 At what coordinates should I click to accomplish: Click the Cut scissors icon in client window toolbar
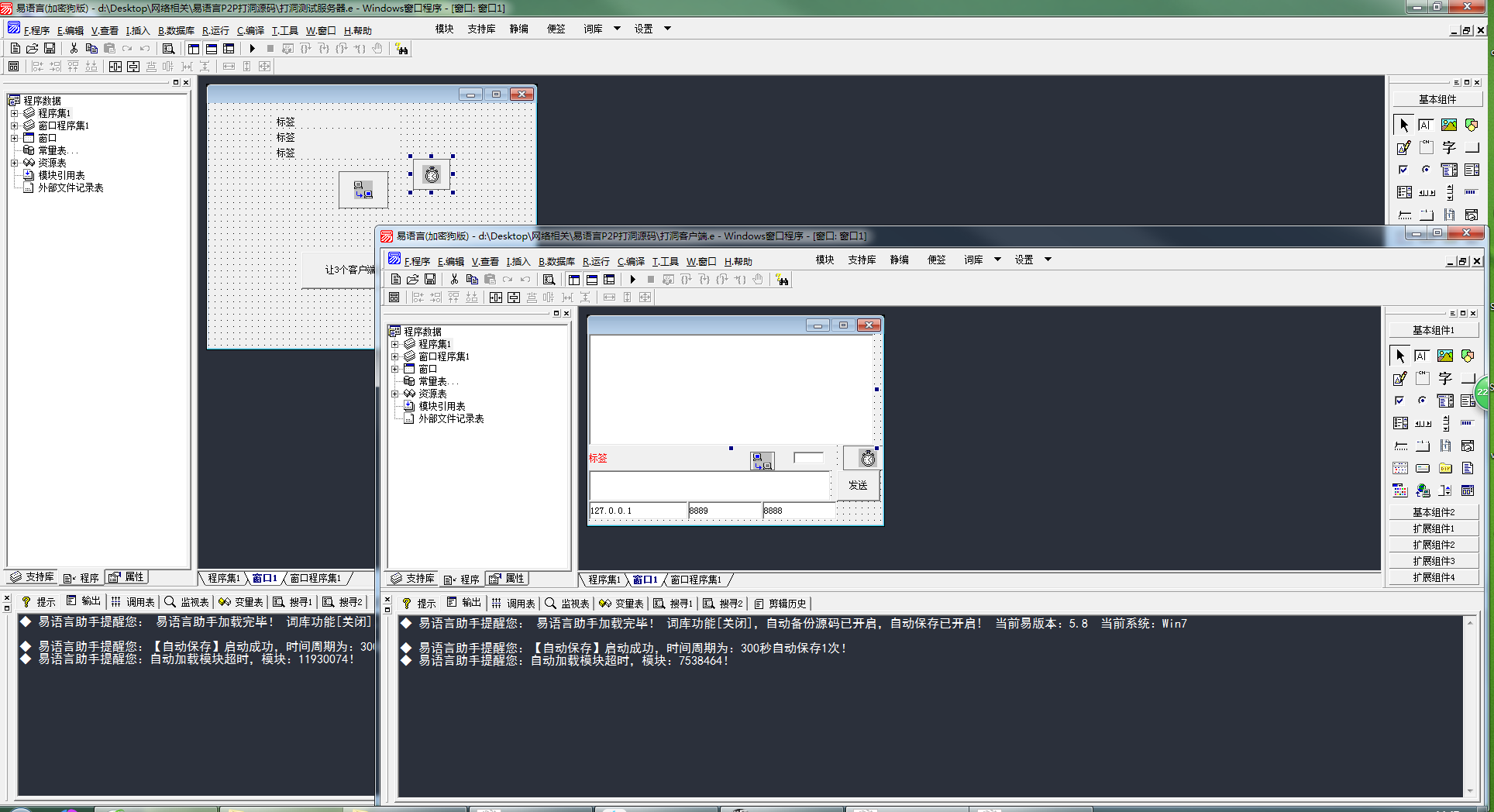pyautogui.click(x=454, y=280)
